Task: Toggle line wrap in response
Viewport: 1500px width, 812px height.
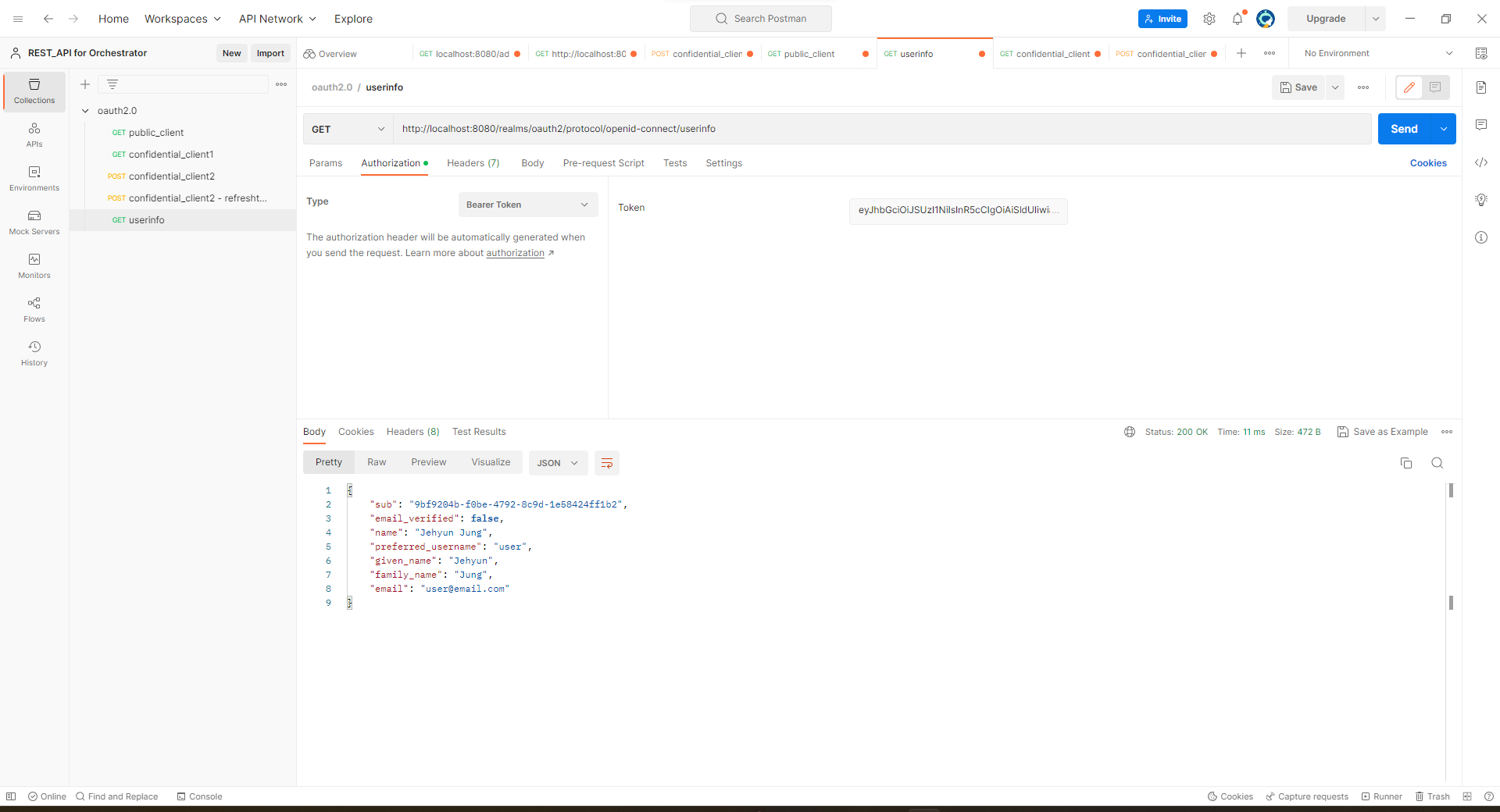Action: (607, 463)
